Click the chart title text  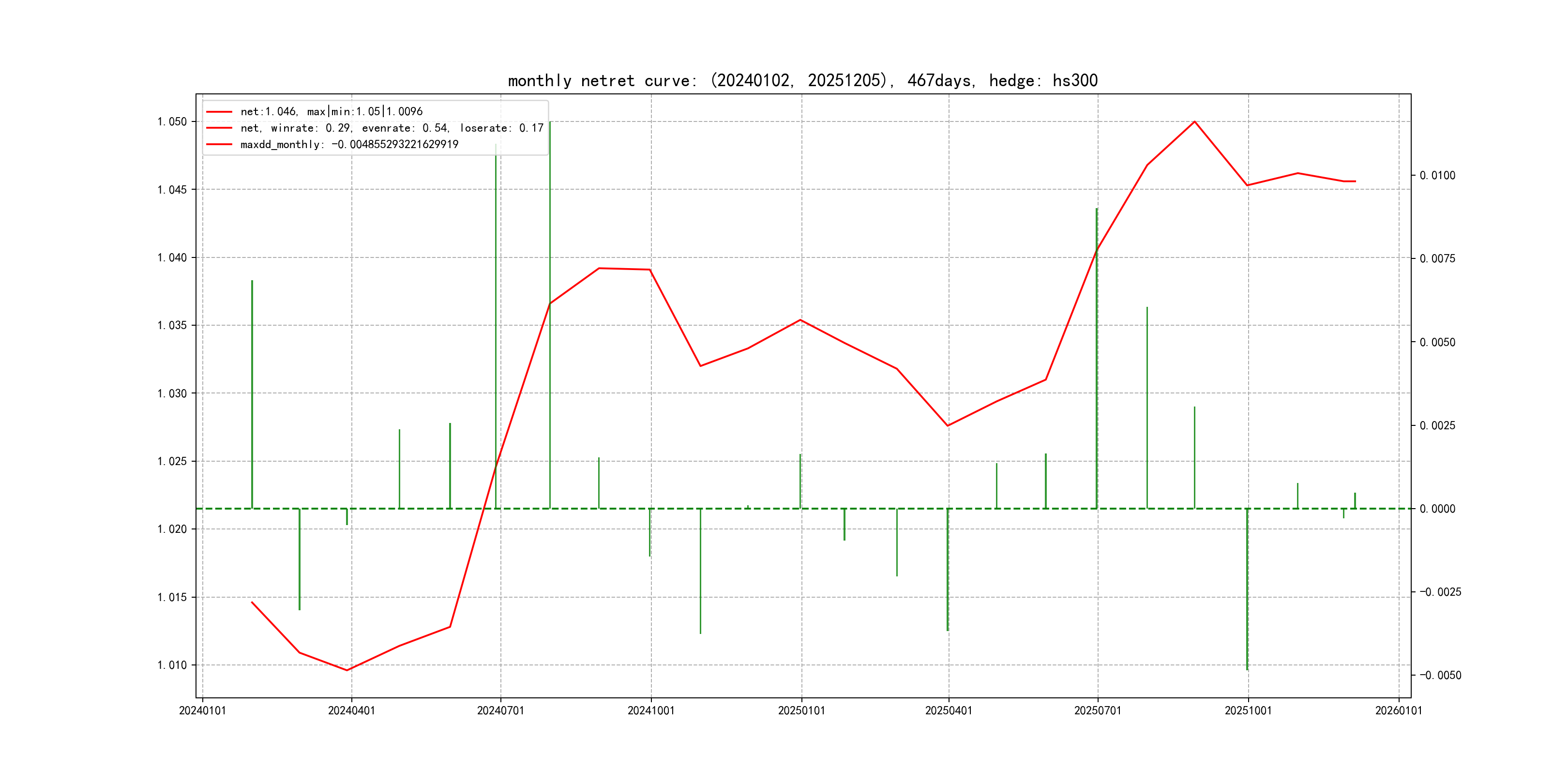pos(802,81)
